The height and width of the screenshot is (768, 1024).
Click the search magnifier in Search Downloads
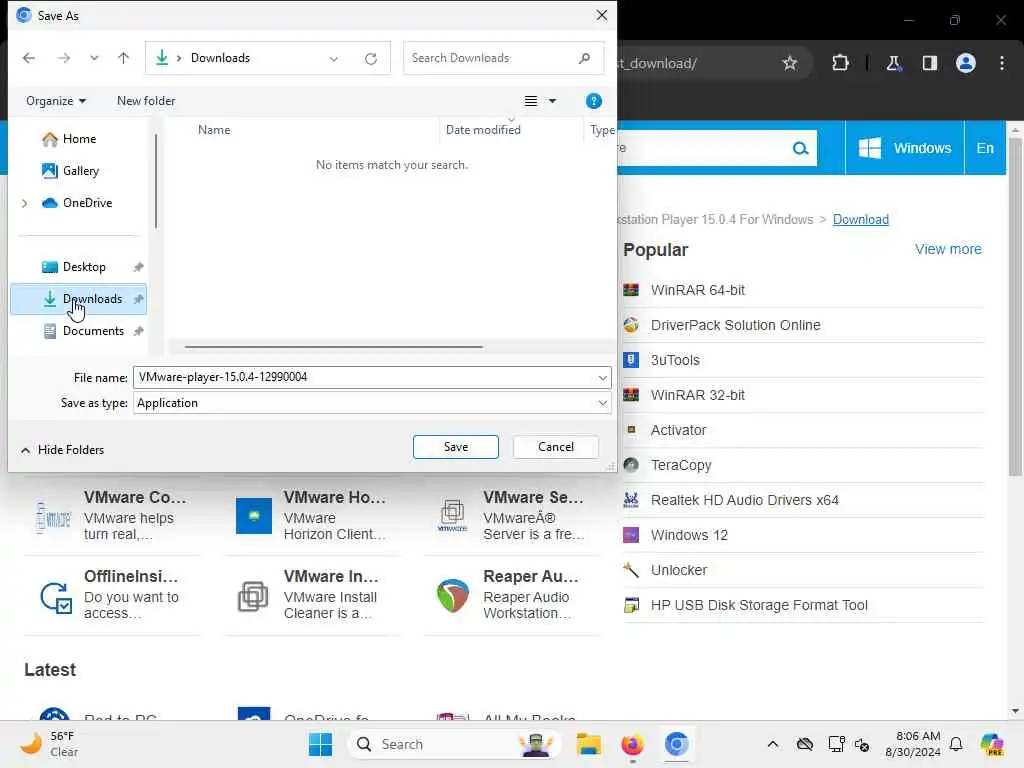tap(584, 58)
